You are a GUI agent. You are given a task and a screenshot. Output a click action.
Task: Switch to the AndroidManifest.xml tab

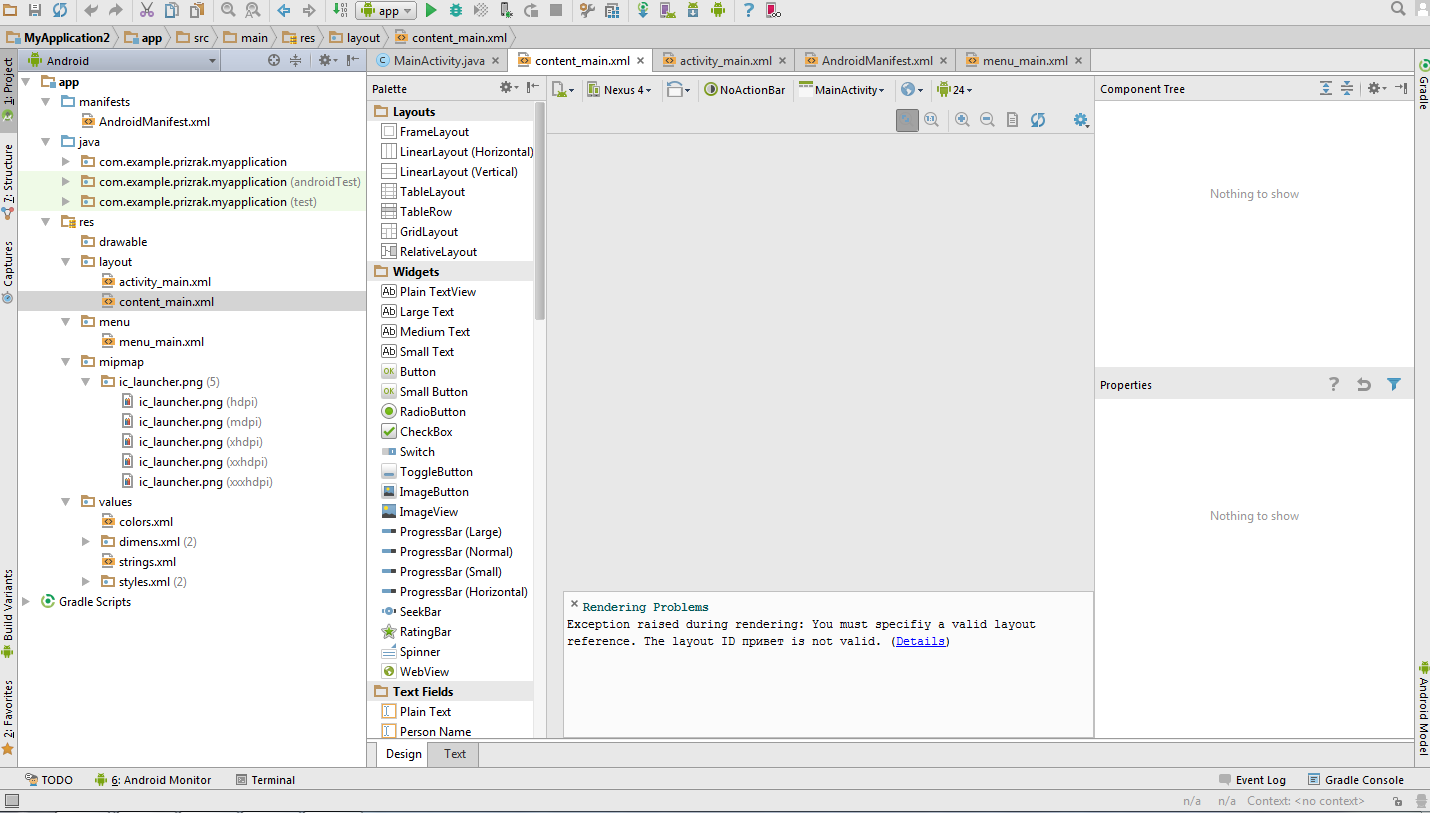click(876, 60)
